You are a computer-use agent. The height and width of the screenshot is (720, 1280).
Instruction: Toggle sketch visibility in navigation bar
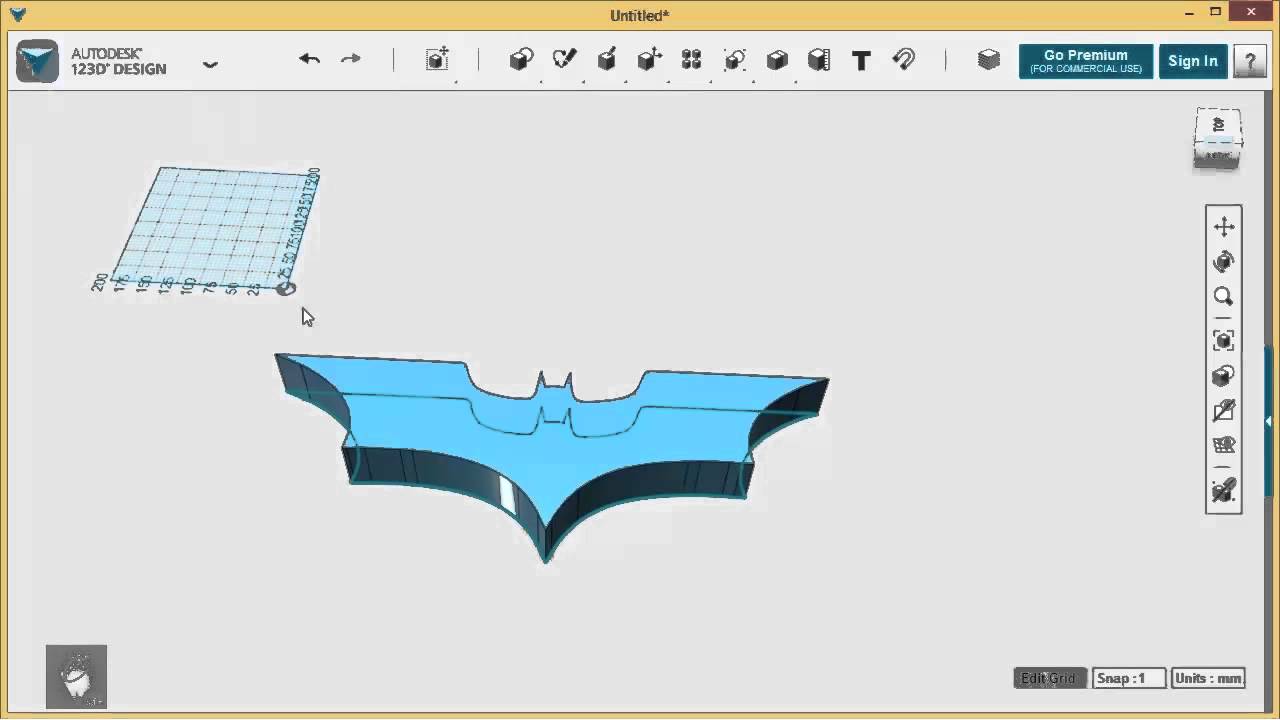[1224, 411]
